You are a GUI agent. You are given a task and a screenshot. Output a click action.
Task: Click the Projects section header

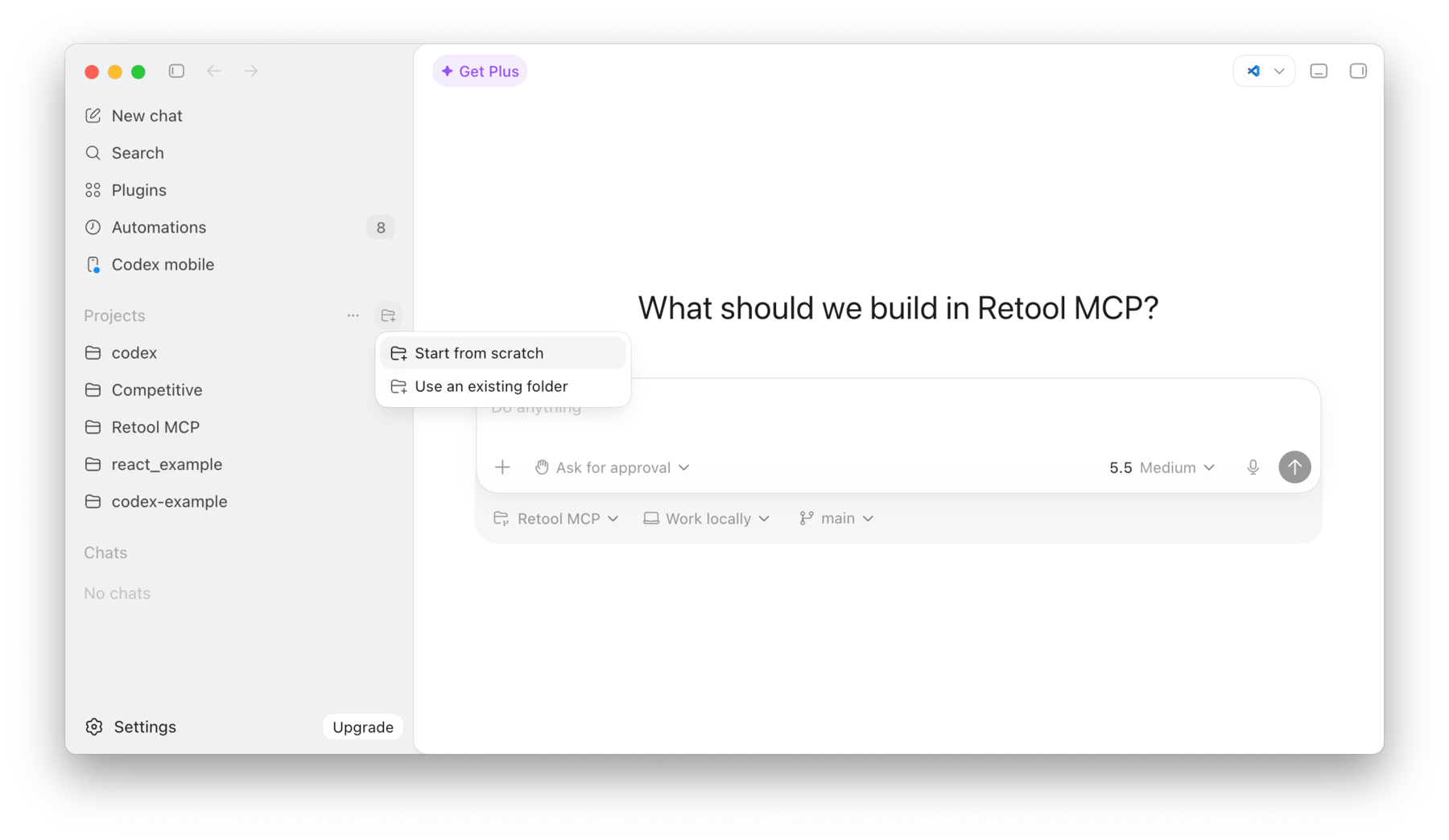pos(114,315)
